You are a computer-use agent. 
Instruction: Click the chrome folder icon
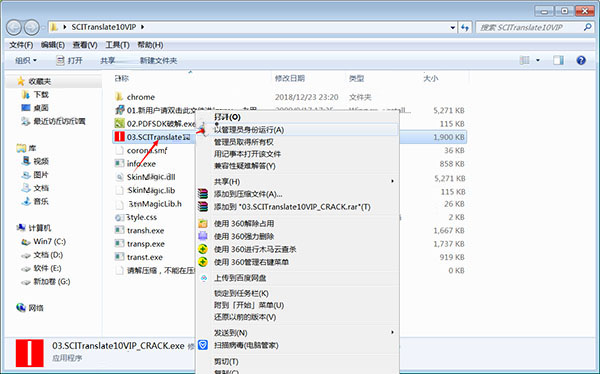click(x=119, y=97)
